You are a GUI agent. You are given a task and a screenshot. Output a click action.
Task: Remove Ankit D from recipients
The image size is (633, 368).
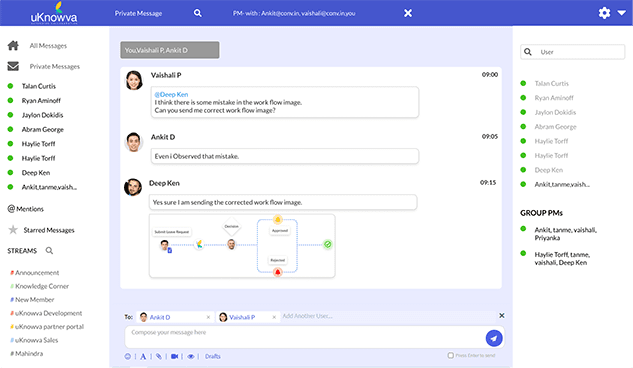pos(208,317)
